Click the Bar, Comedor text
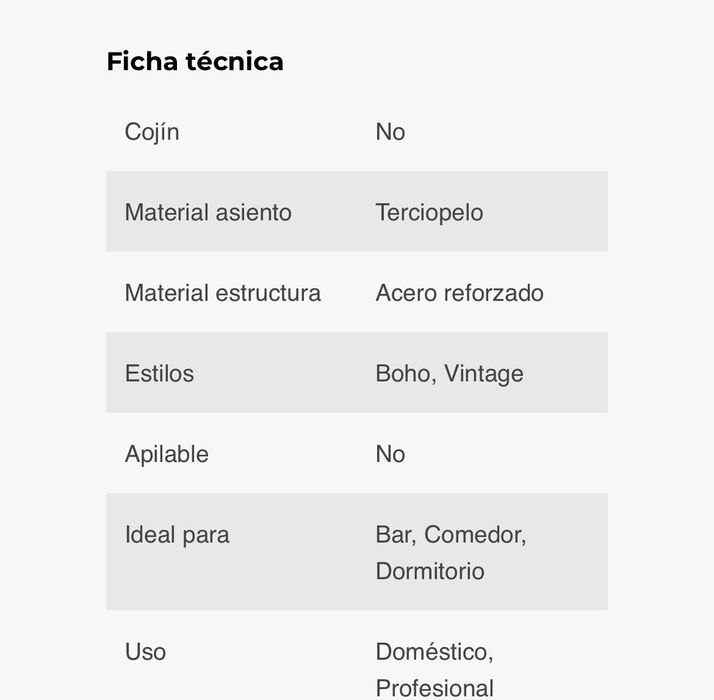 point(450,534)
